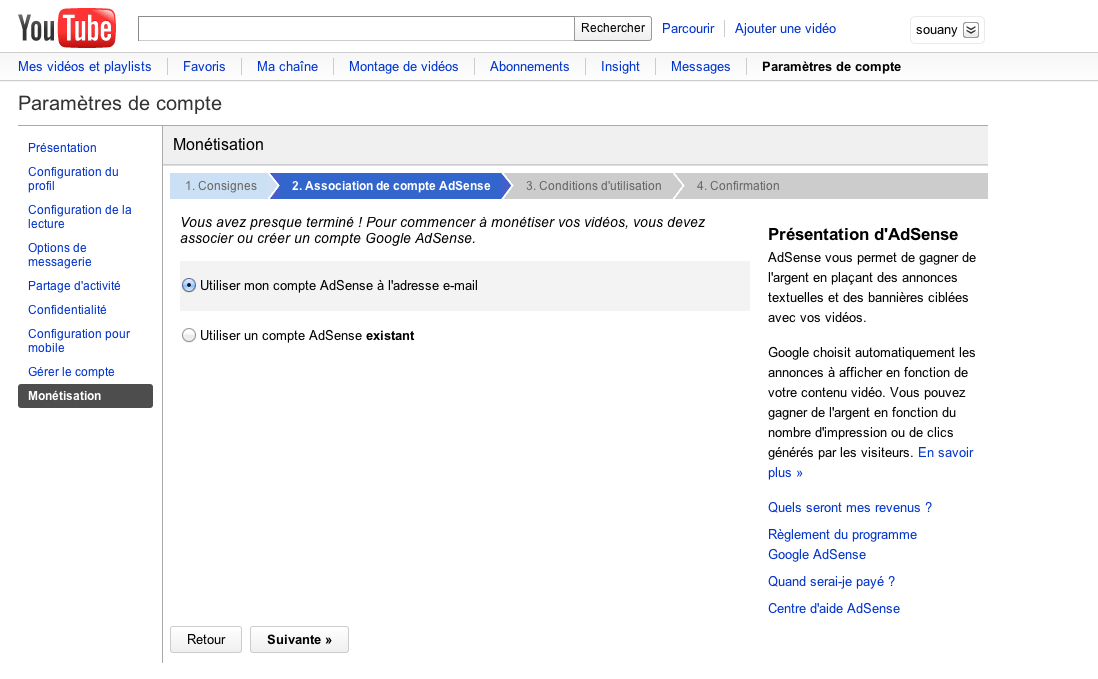Select radio Utiliser un compte AdSense existant
1098x679 pixels.
coord(188,335)
